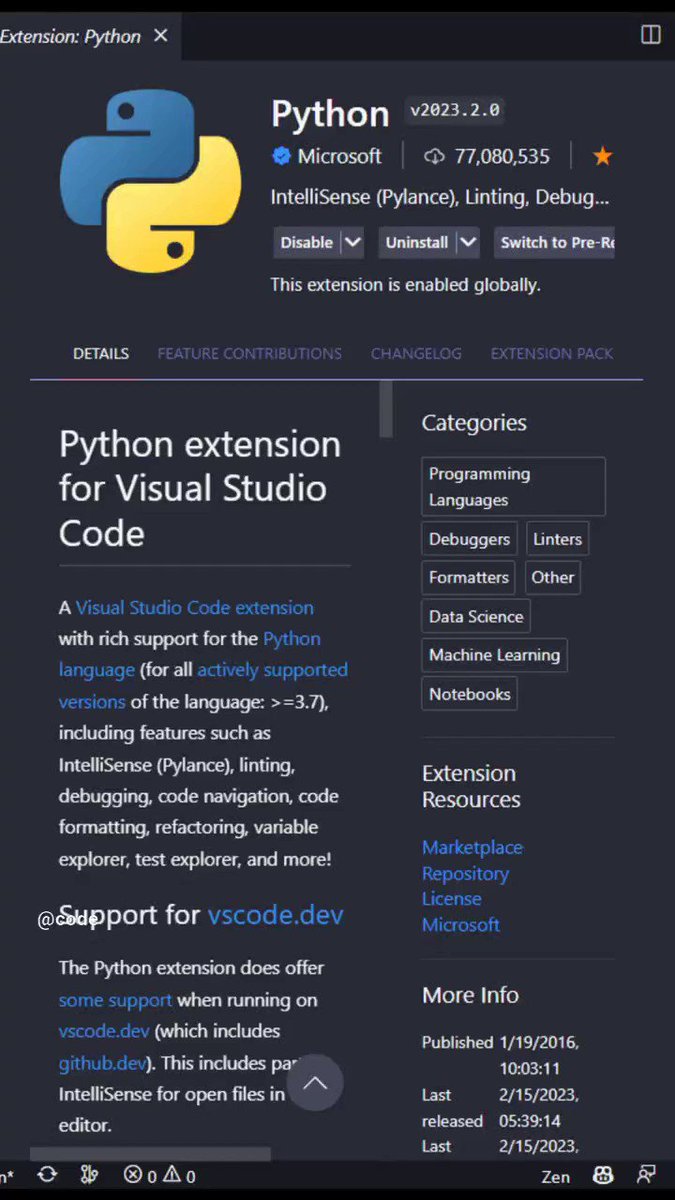Click 'This extension is enabled globally' text
The width and height of the screenshot is (675, 1200).
pos(405,285)
